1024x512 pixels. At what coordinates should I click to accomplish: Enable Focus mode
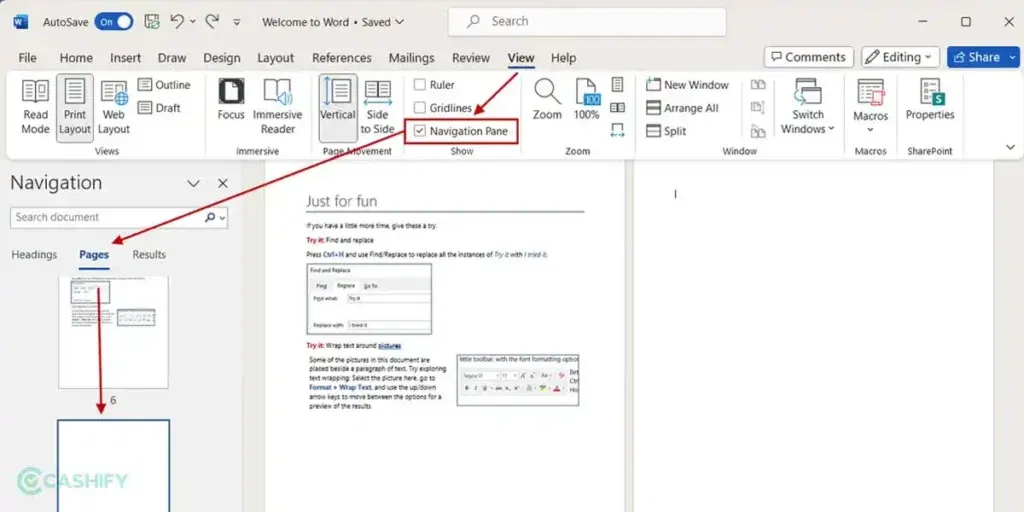[x=231, y=101]
